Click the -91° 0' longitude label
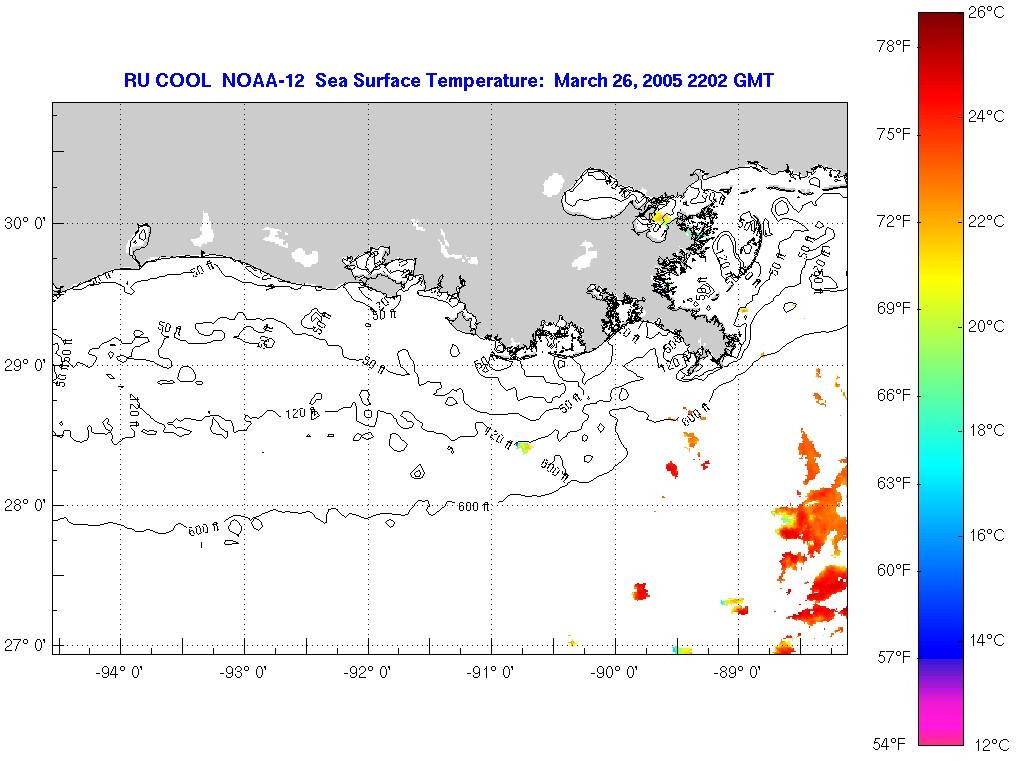1016x761 pixels. (x=490, y=673)
